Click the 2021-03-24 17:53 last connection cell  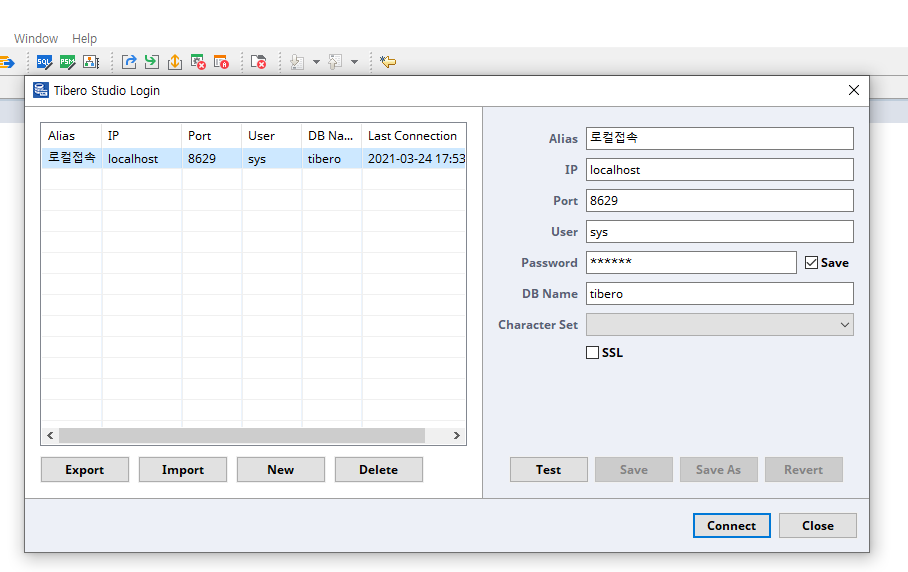[414, 158]
